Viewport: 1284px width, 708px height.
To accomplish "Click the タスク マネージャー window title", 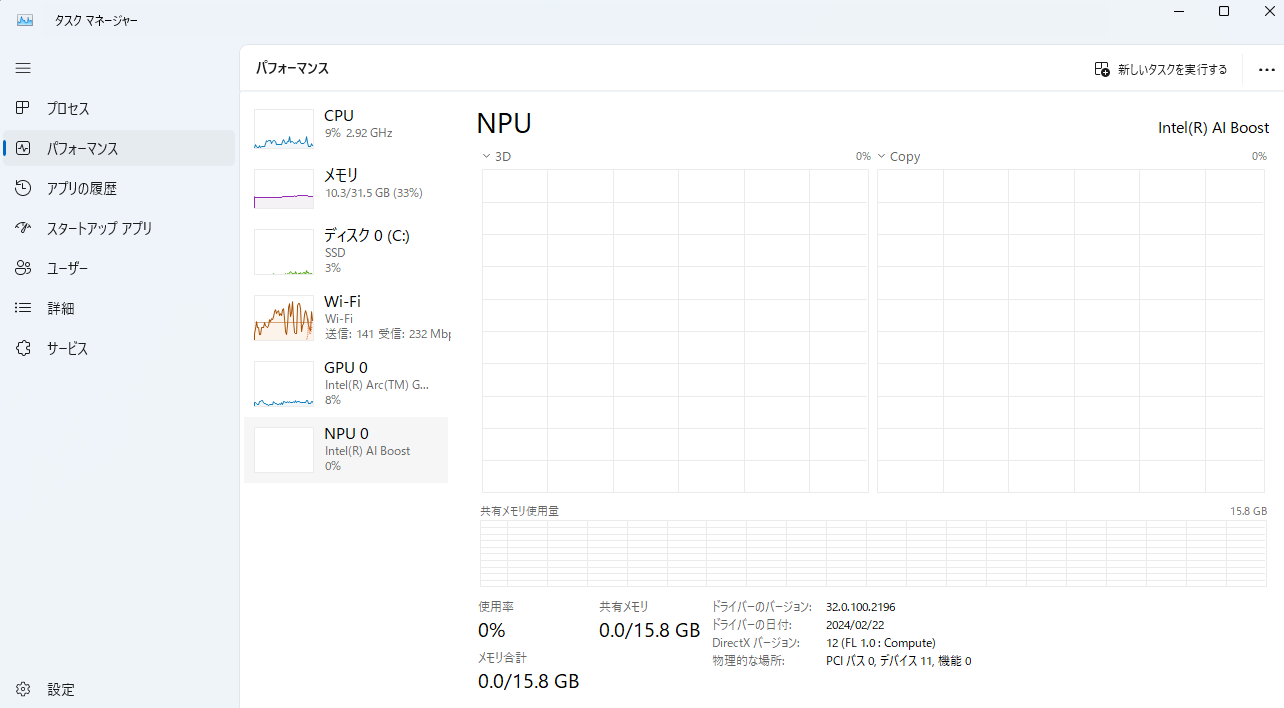I will click(x=96, y=20).
